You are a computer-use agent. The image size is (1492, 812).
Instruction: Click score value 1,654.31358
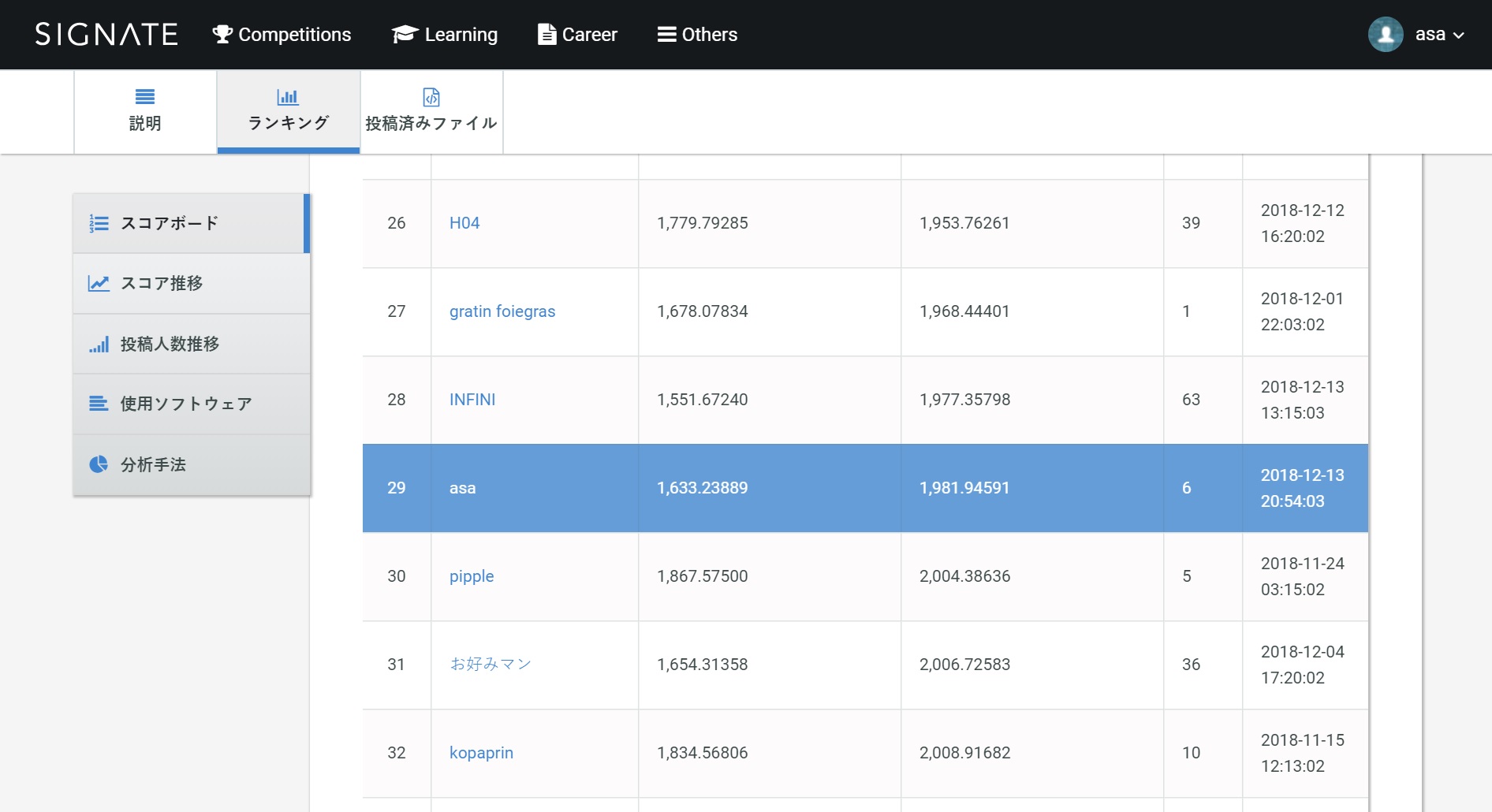click(x=703, y=665)
